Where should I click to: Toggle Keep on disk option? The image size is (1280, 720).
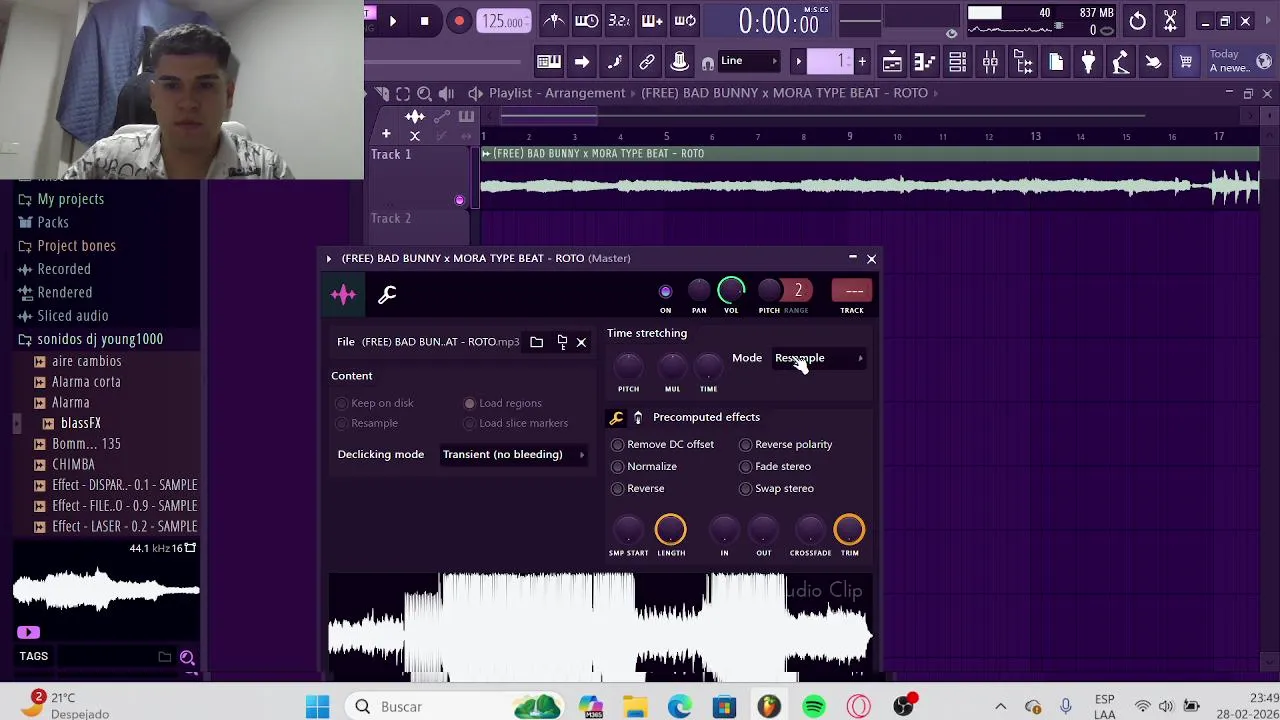click(375, 403)
